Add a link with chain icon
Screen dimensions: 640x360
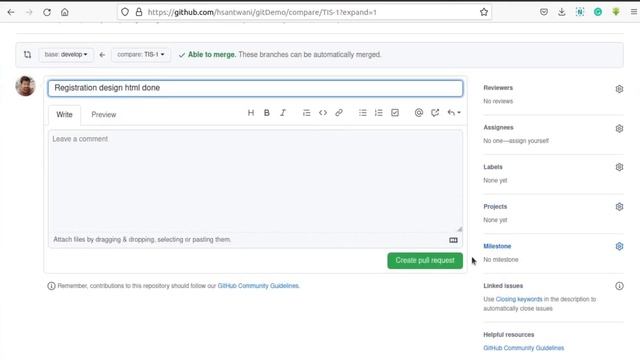339,113
